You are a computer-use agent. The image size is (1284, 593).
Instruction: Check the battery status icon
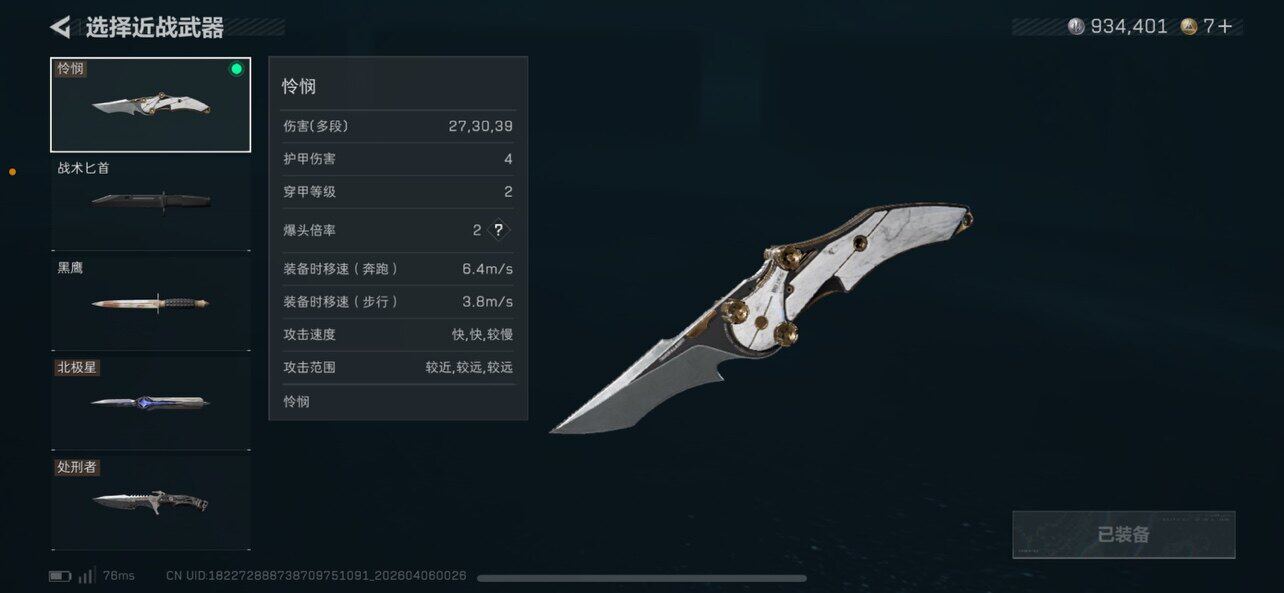pyautogui.click(x=60, y=576)
